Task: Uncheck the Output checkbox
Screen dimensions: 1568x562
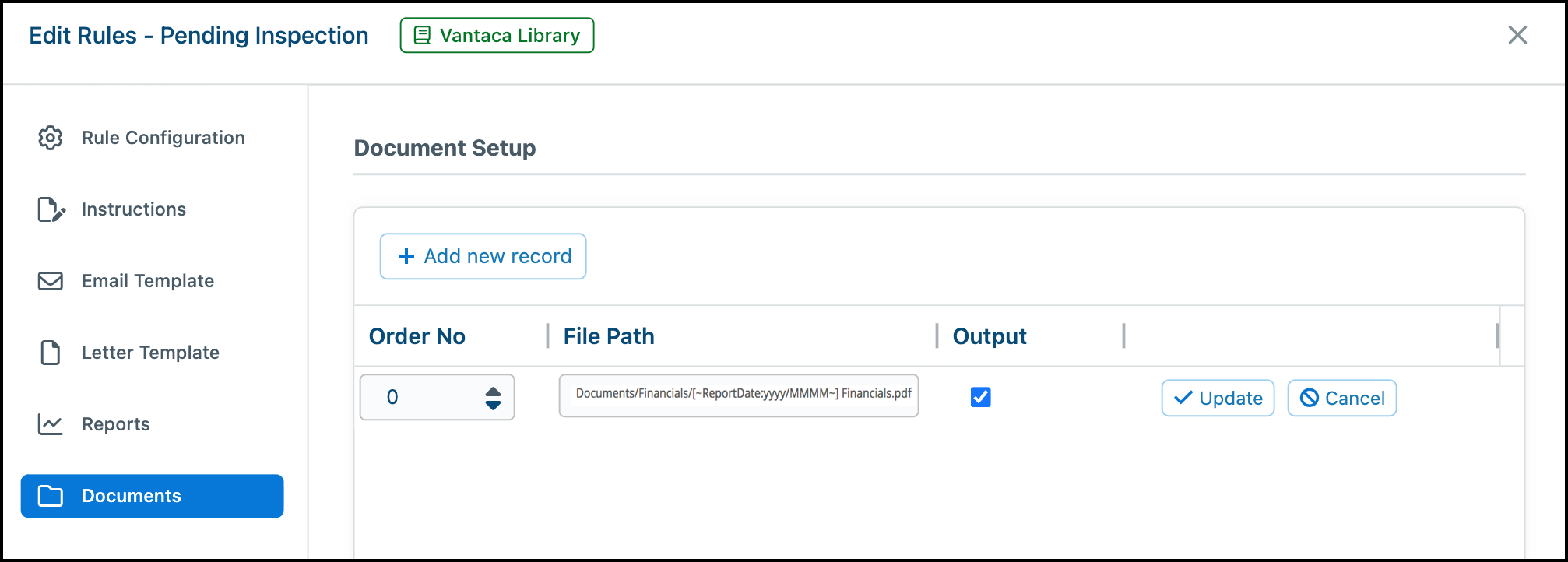Action: (981, 397)
